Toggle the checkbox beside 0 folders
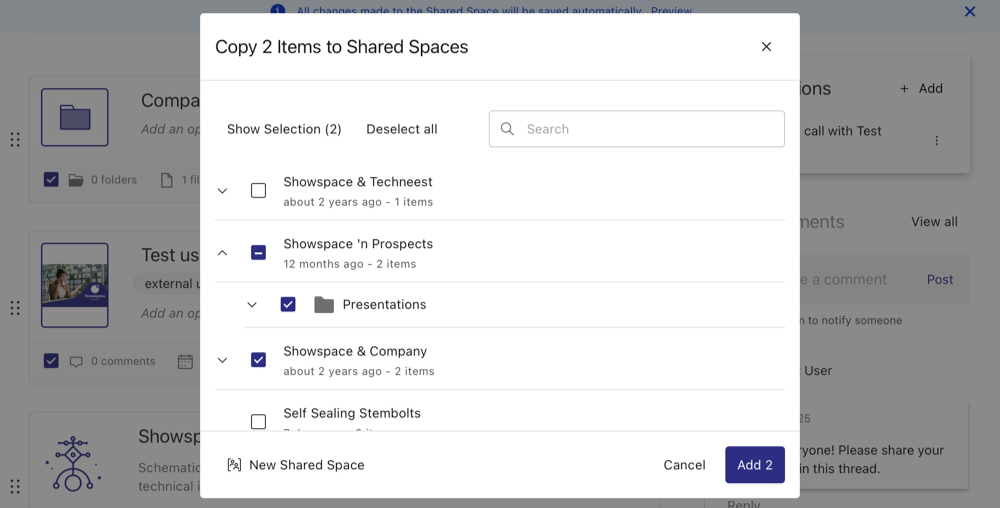Image resolution: width=1000 pixels, height=508 pixels. click(x=51, y=180)
